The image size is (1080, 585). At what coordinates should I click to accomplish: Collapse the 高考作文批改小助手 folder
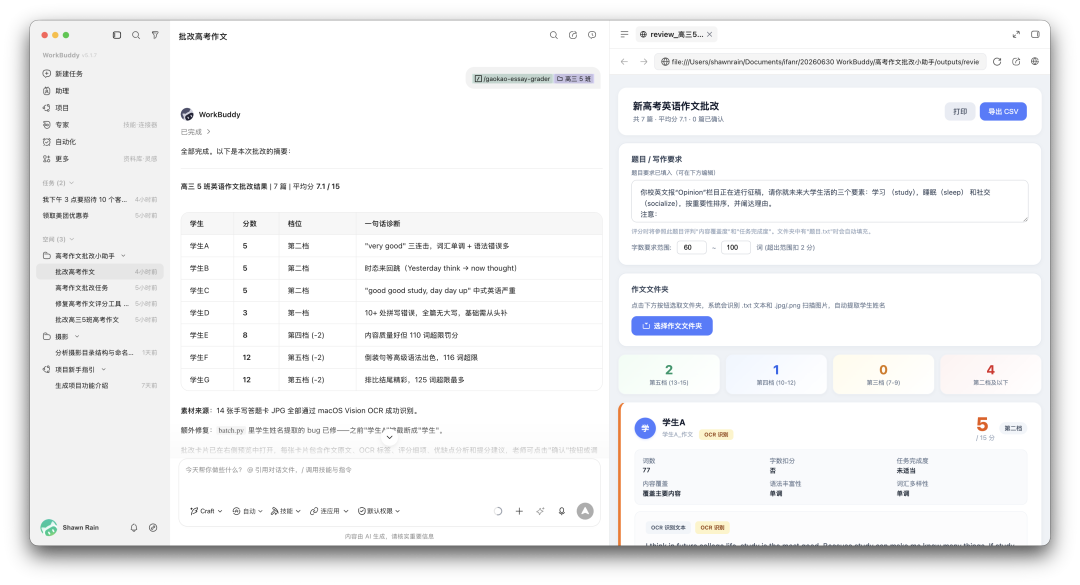[123, 256]
